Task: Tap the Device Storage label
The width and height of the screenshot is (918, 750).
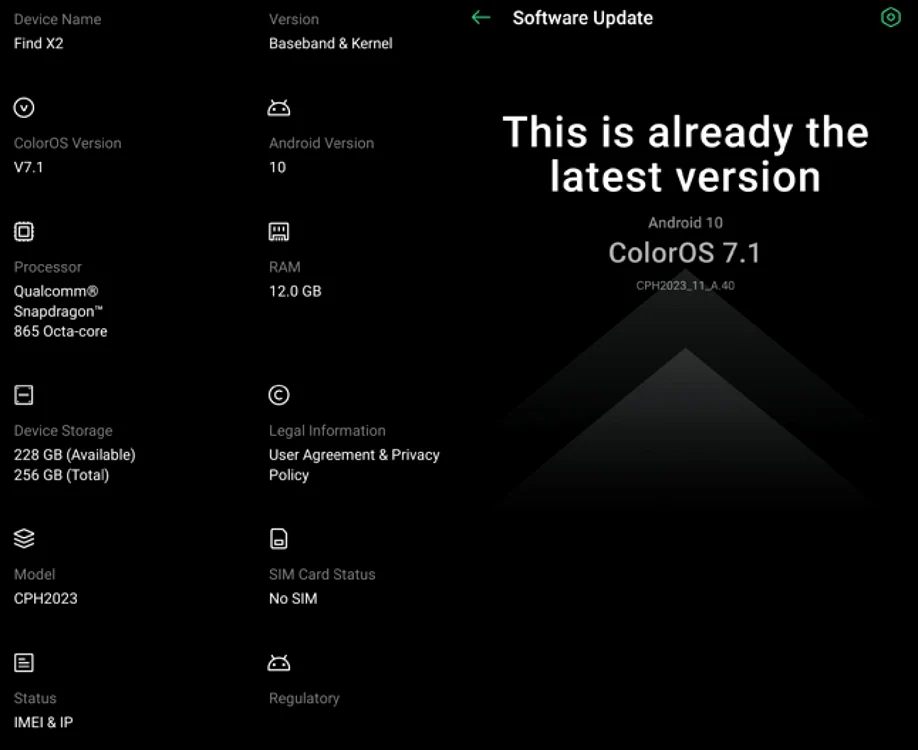Action: [x=63, y=431]
